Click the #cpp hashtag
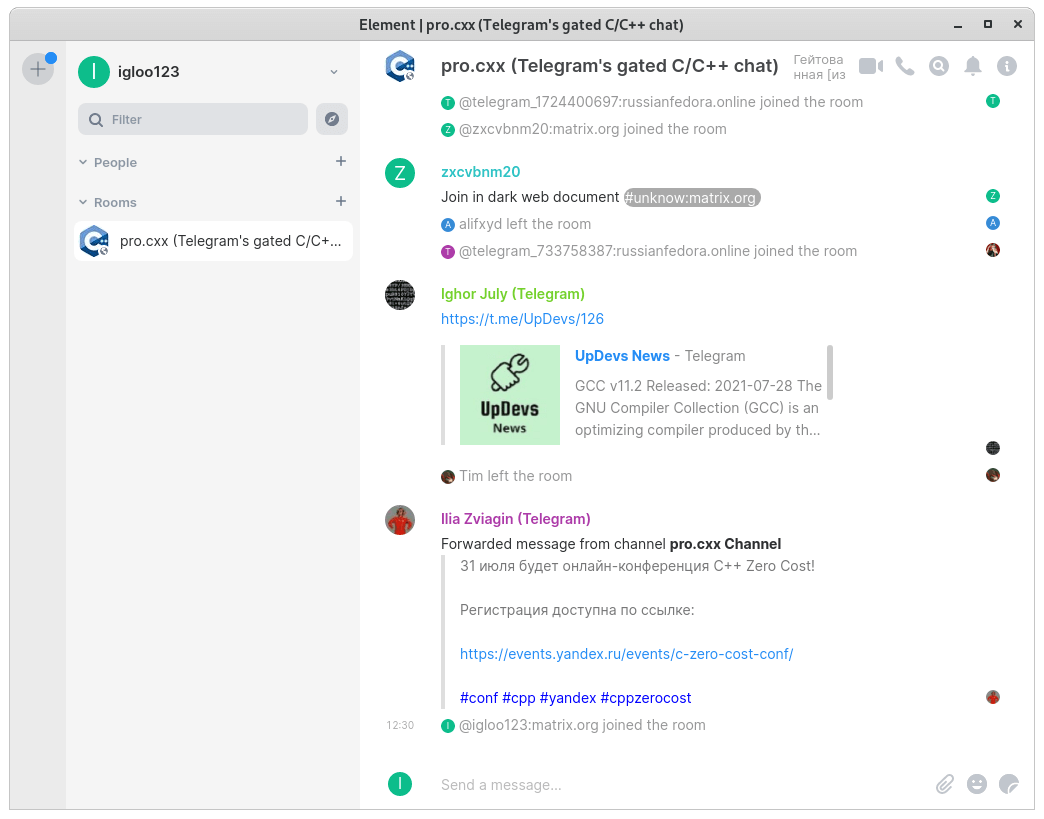1044x819 pixels. [x=519, y=698]
